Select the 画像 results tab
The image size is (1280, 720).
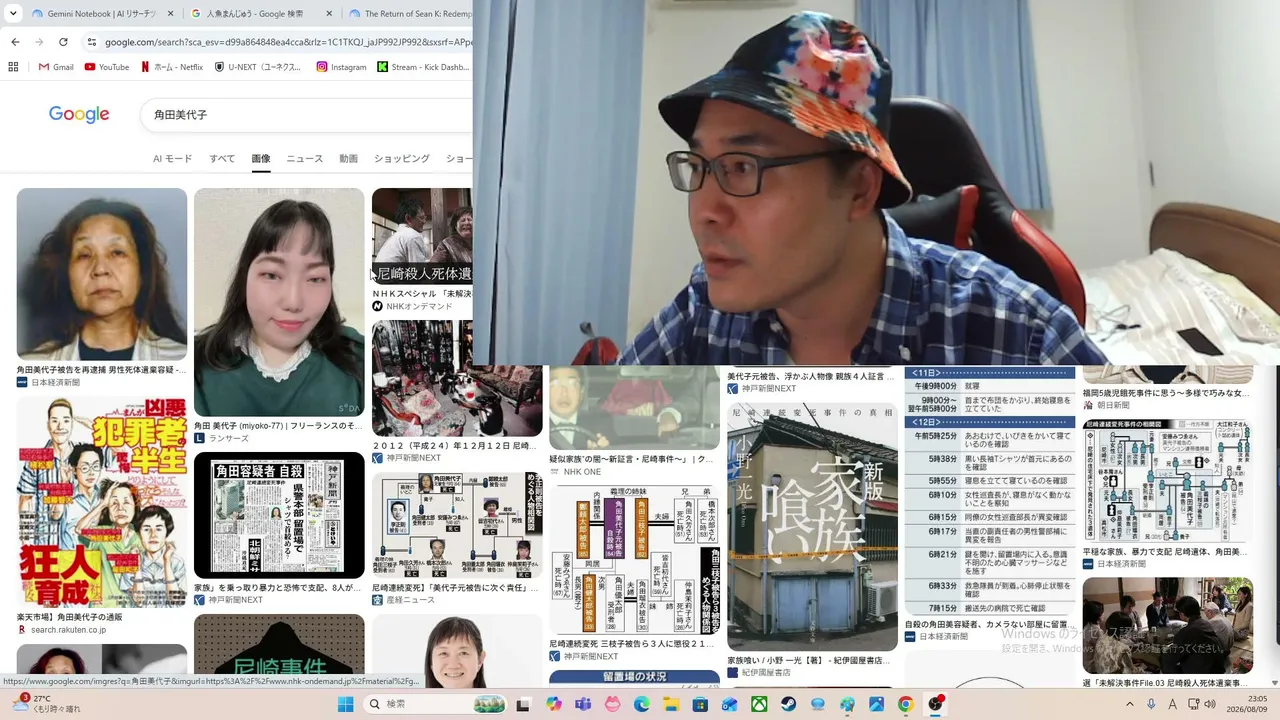coord(261,159)
